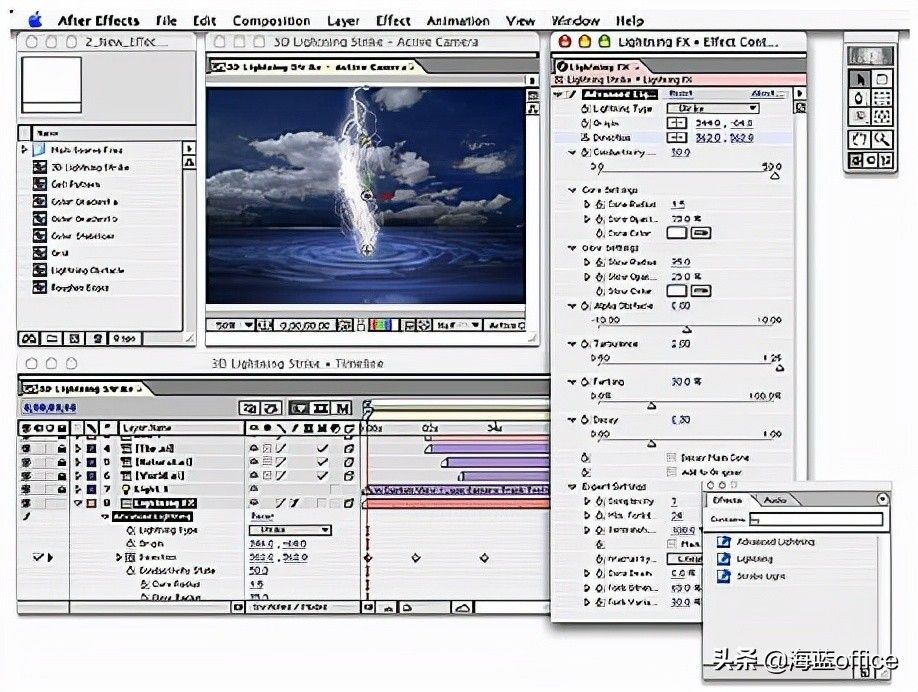918x692 pixels.
Task: Select the Zoom magnifier tool in Tools palette
Action: pyautogui.click(x=882, y=139)
